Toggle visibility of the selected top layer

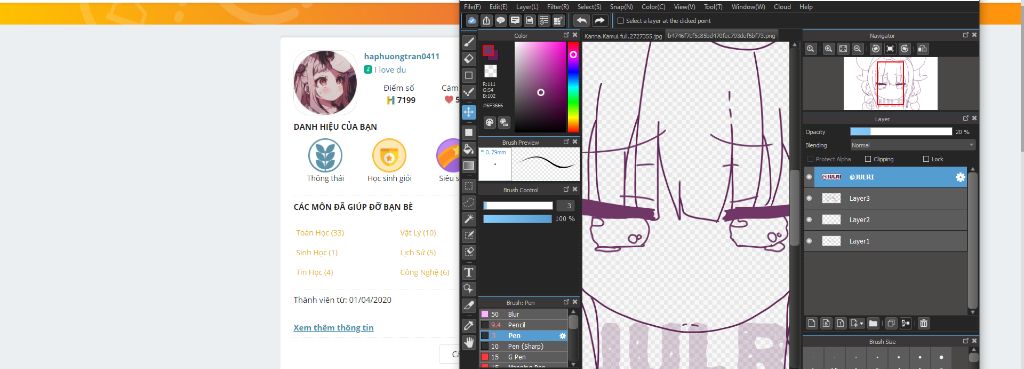(810, 177)
